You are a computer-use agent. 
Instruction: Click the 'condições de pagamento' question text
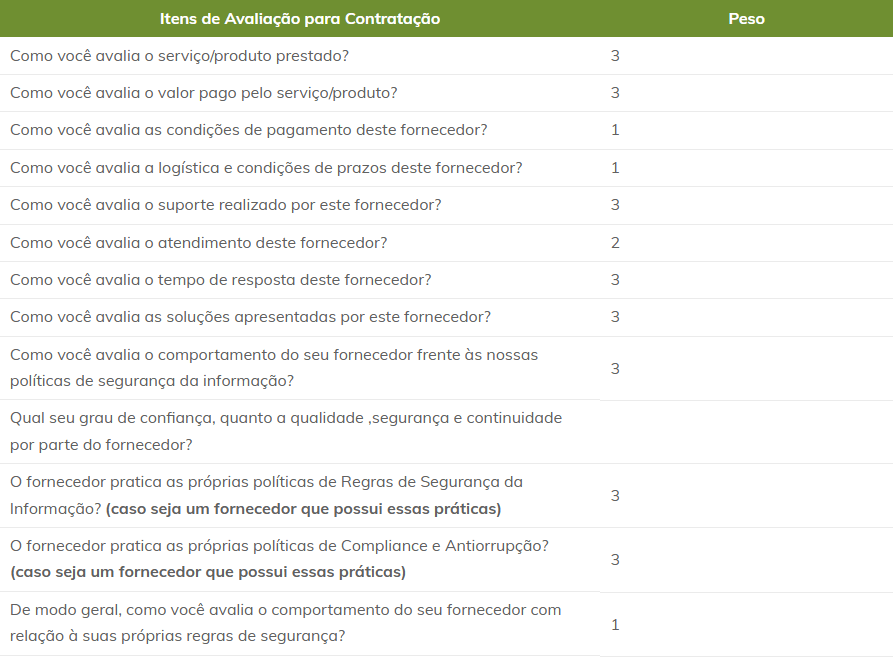coord(249,130)
